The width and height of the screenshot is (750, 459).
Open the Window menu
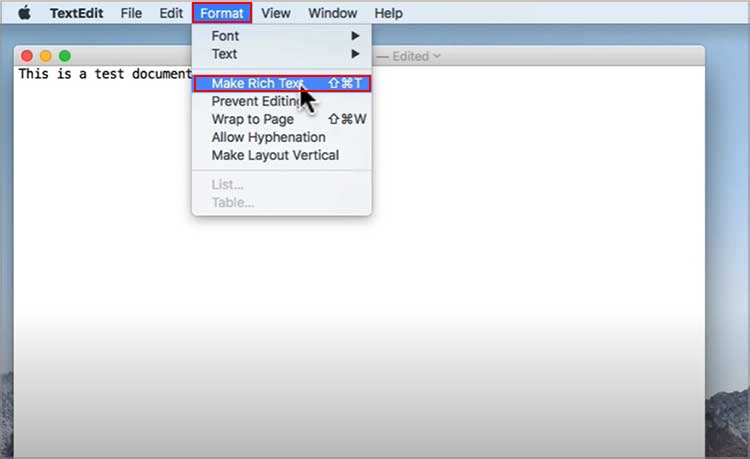(x=332, y=13)
